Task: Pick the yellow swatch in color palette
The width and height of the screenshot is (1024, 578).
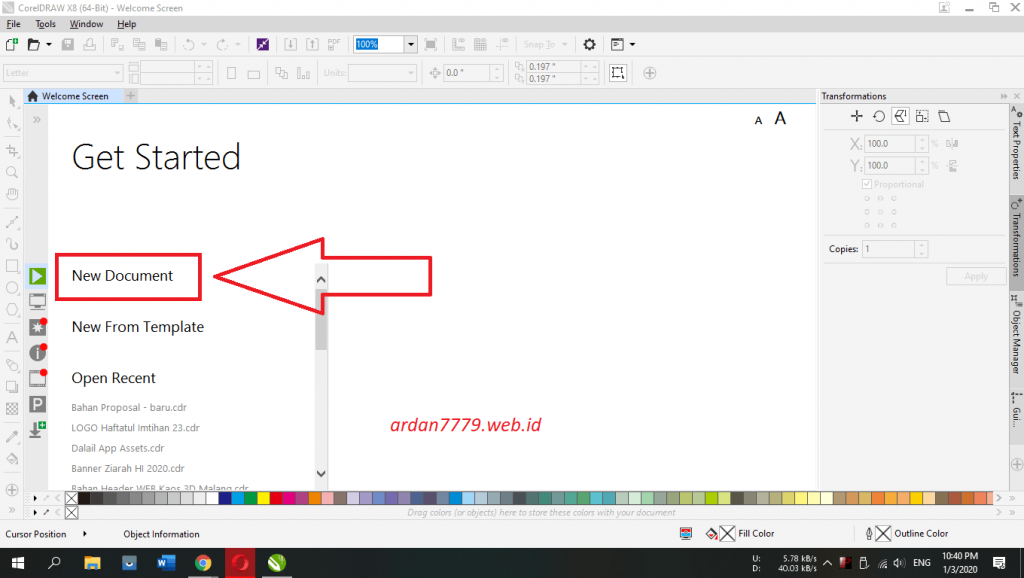Action: 263,498
